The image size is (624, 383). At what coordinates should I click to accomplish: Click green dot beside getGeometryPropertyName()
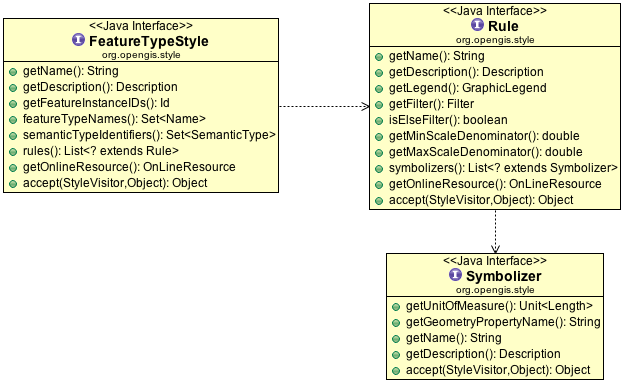point(396,323)
